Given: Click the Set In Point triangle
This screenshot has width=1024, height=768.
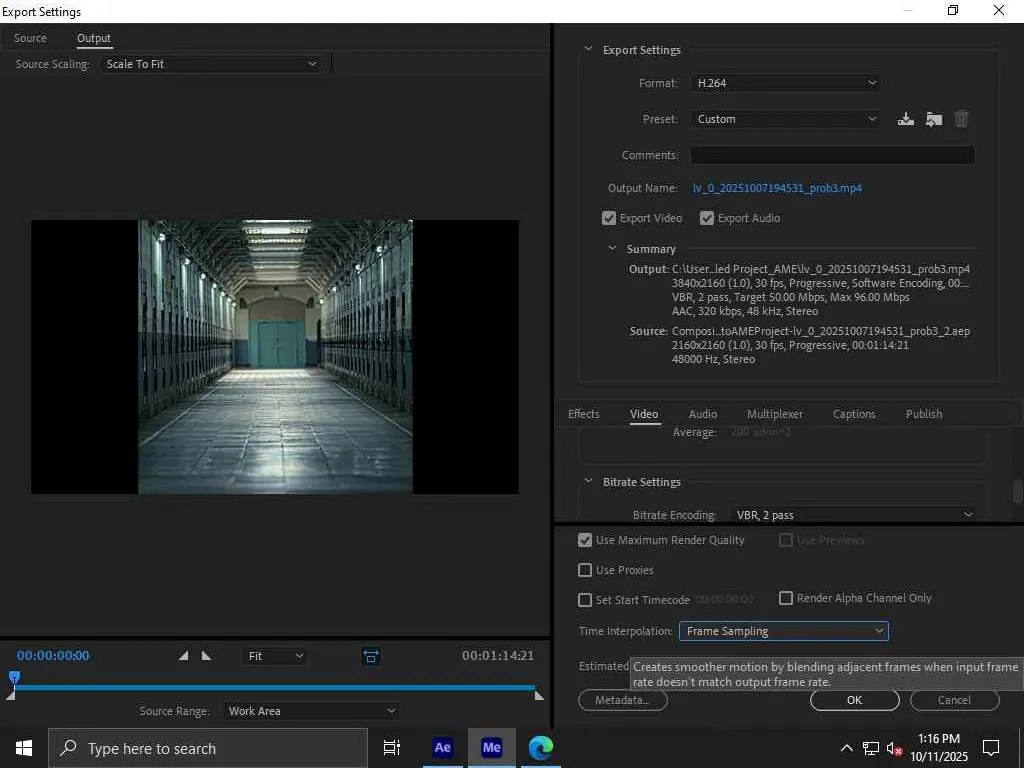Looking at the screenshot, I should pyautogui.click(x=183, y=656).
